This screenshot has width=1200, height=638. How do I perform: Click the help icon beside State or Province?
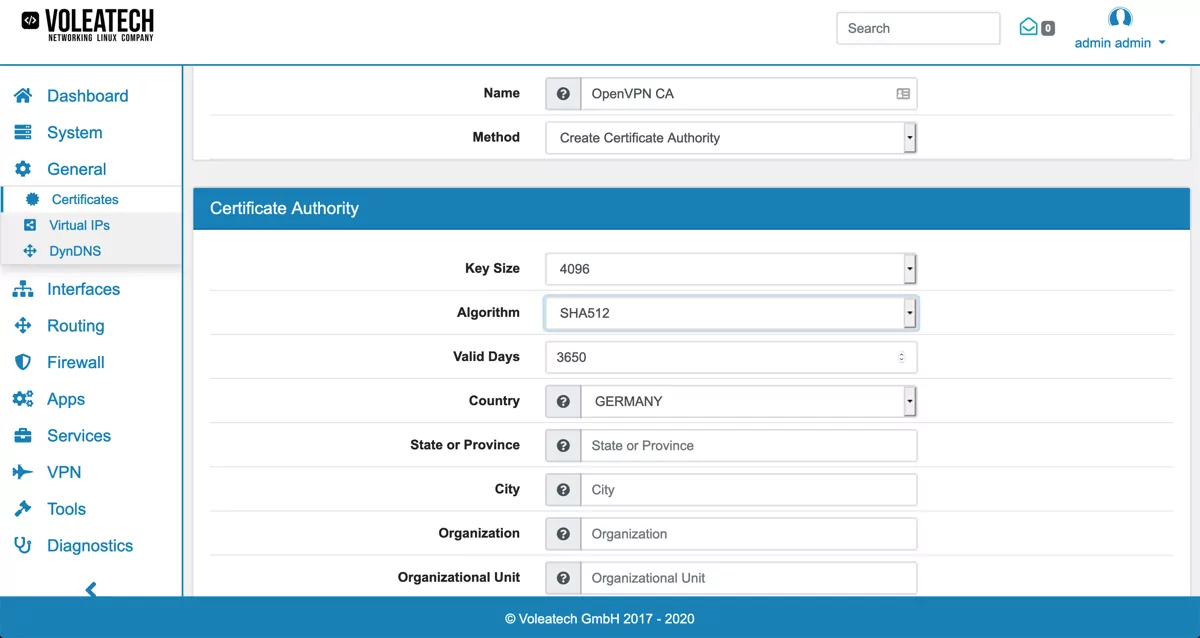click(x=563, y=446)
